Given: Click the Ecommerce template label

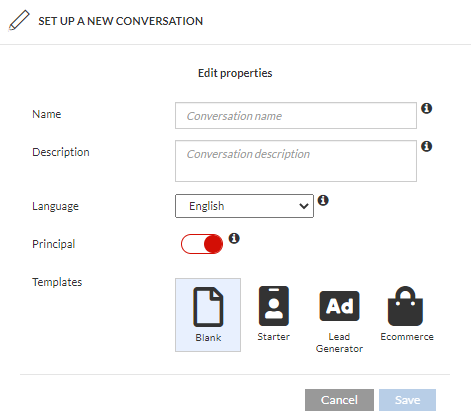Looking at the screenshot, I should (407, 337).
